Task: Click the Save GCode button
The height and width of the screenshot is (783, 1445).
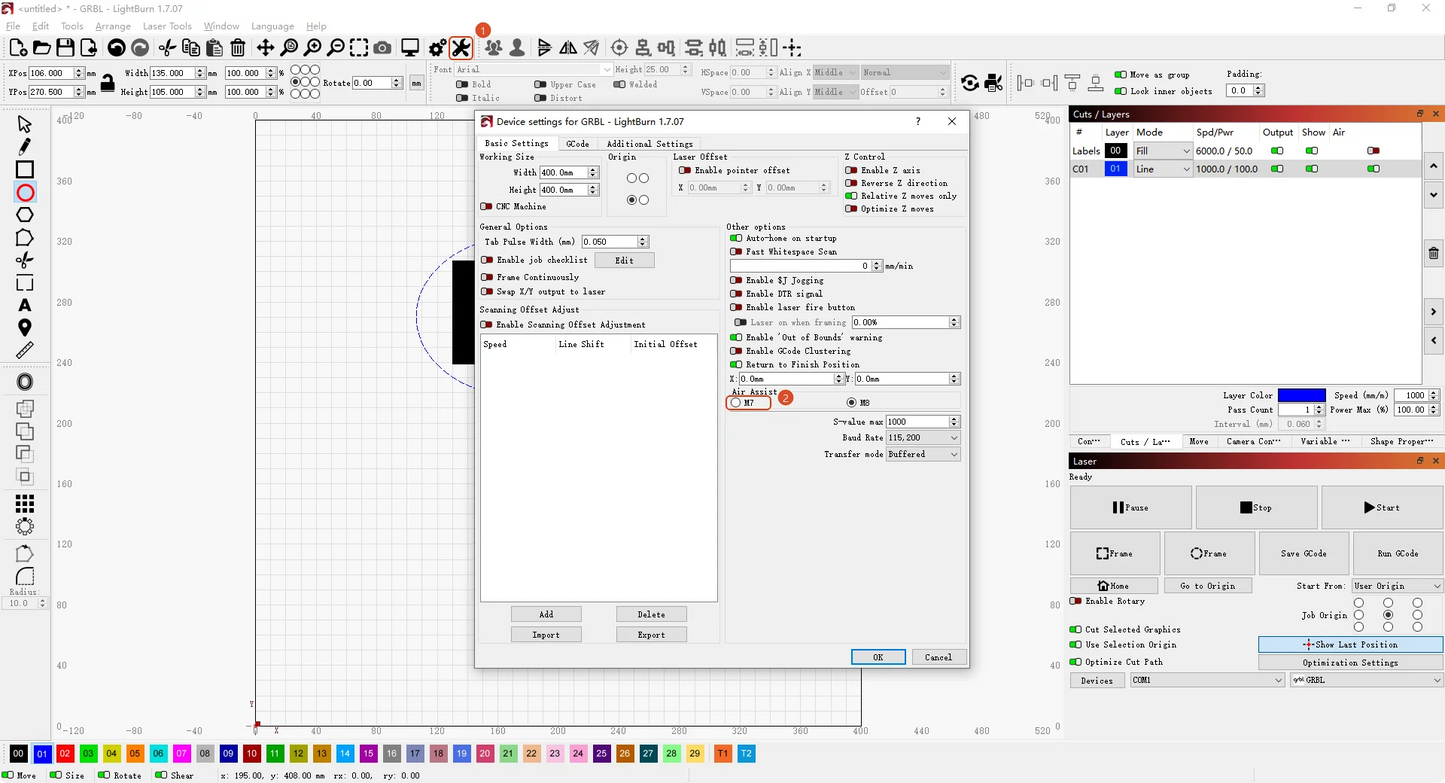Action: coord(1304,553)
